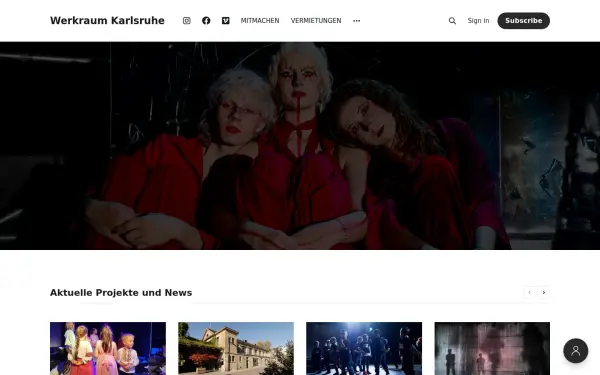600x375 pixels.
Task: Open the children on stage thumbnail
Action: click(108, 349)
